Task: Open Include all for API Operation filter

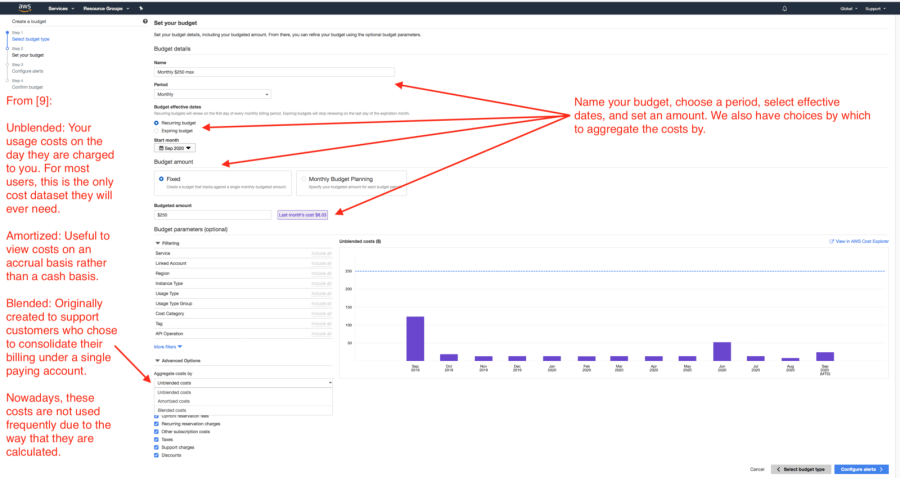Action: click(321, 334)
